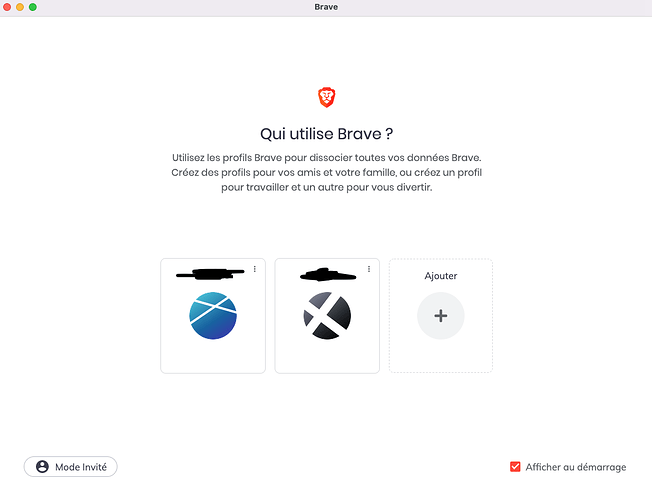Click the plus icon to add profile
652x500 pixels.
tap(441, 316)
